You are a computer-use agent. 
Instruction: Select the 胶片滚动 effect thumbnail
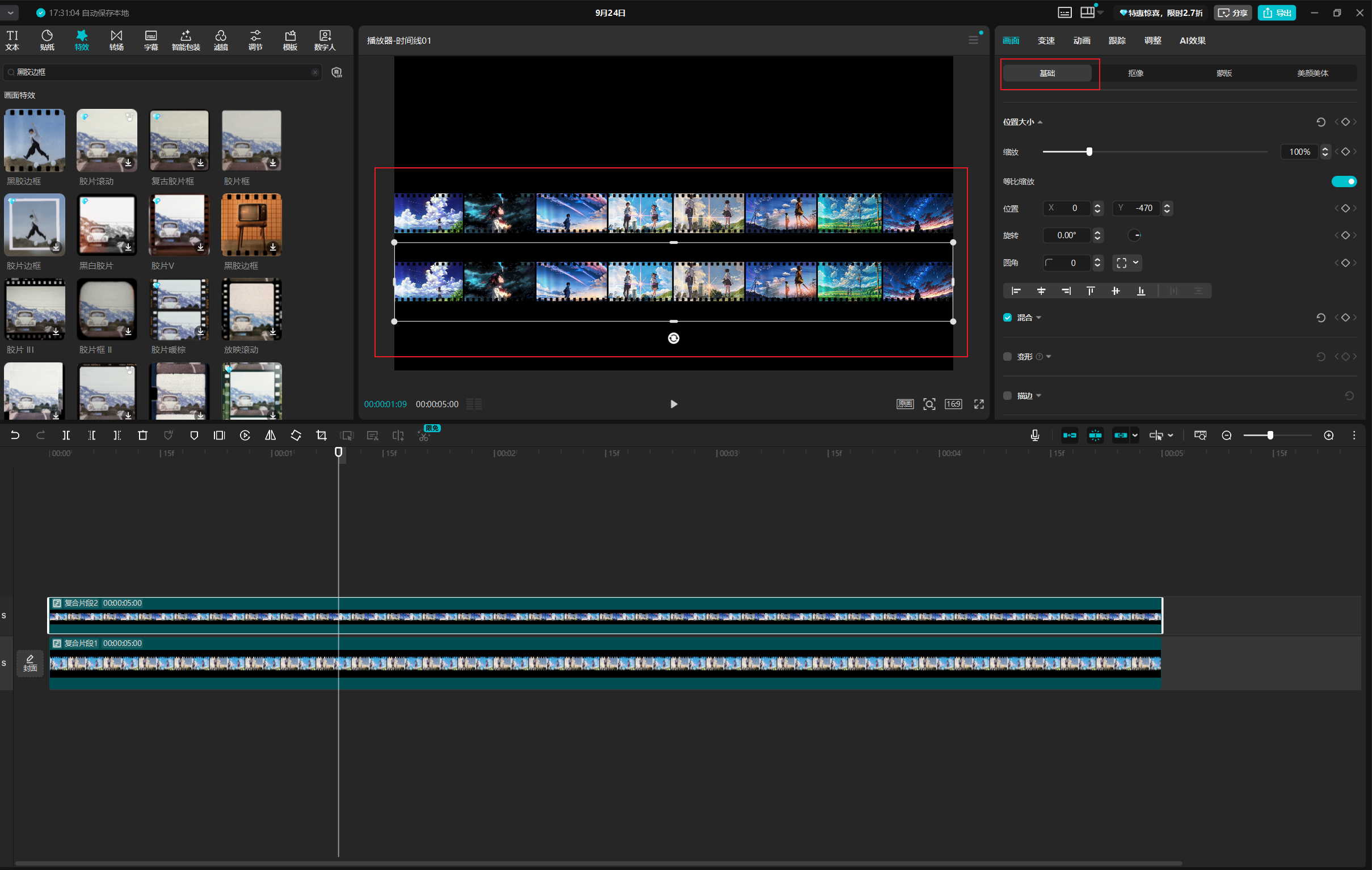point(107,141)
